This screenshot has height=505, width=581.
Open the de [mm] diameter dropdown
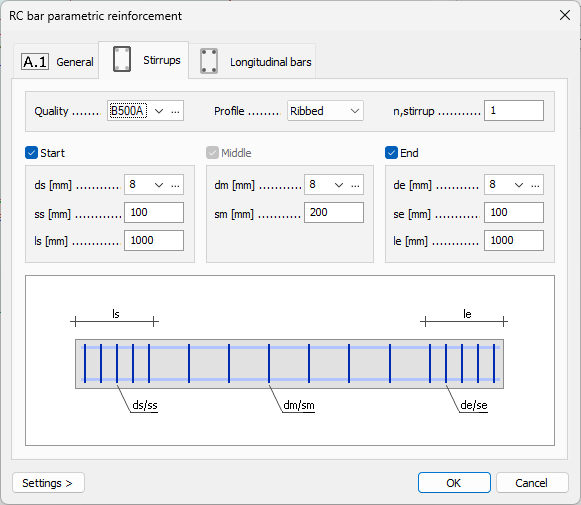pyautogui.click(x=519, y=185)
